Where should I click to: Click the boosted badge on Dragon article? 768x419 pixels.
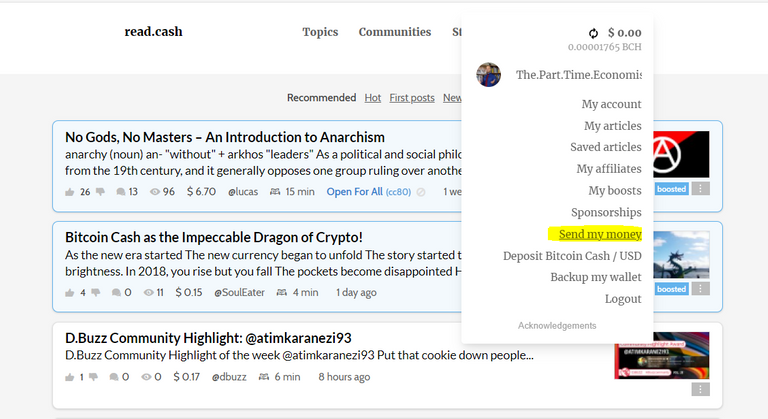(x=671, y=289)
